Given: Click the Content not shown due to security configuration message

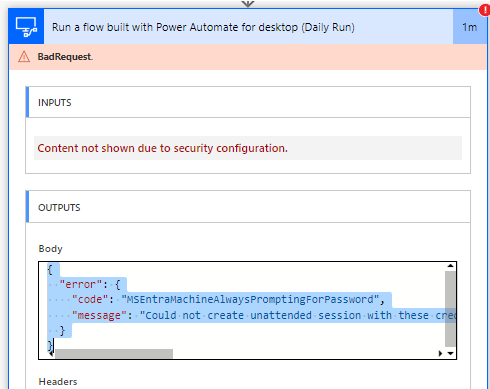Looking at the screenshot, I should pyautogui.click(x=162, y=148).
